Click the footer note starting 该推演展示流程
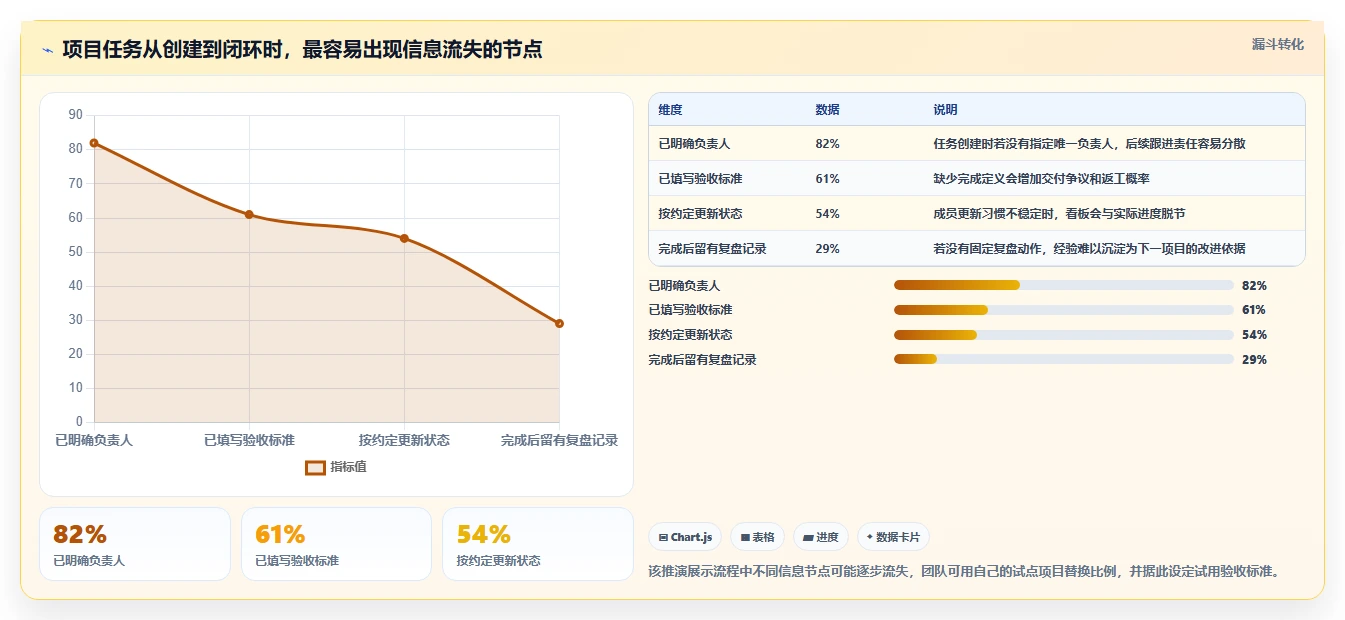Viewport: 1345px width, 620px height. (964, 572)
